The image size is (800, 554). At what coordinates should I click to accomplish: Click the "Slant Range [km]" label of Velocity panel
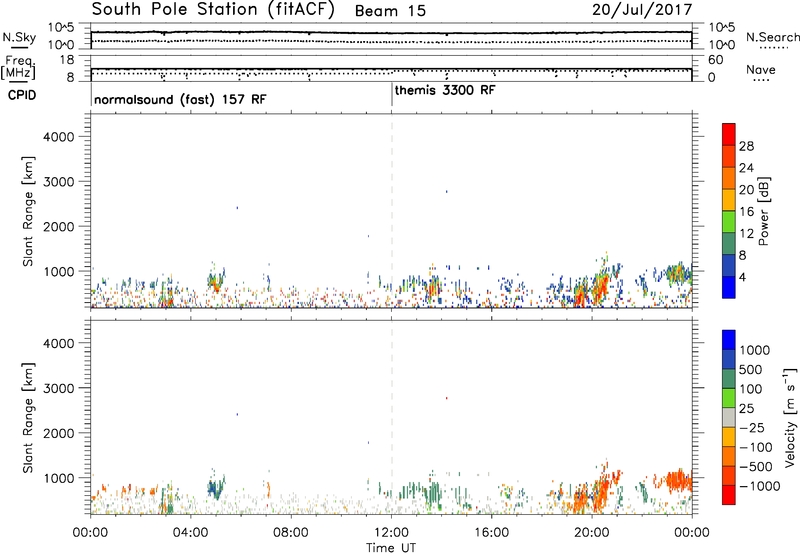click(x=28, y=417)
